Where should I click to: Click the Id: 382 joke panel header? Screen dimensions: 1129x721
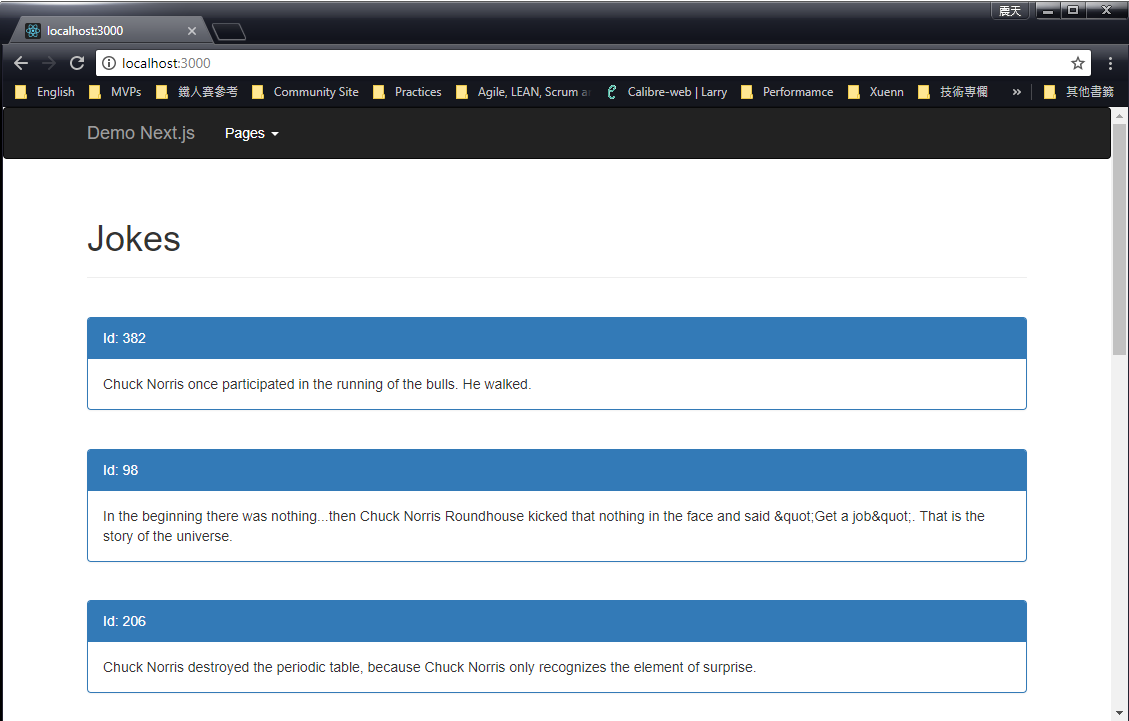pos(556,338)
